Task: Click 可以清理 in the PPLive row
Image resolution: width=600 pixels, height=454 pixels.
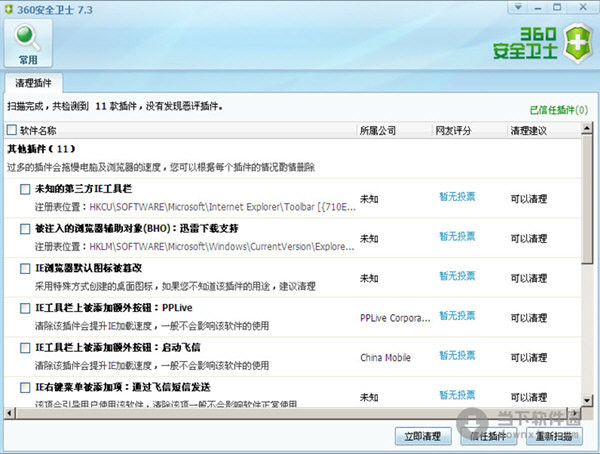Action: coord(529,318)
